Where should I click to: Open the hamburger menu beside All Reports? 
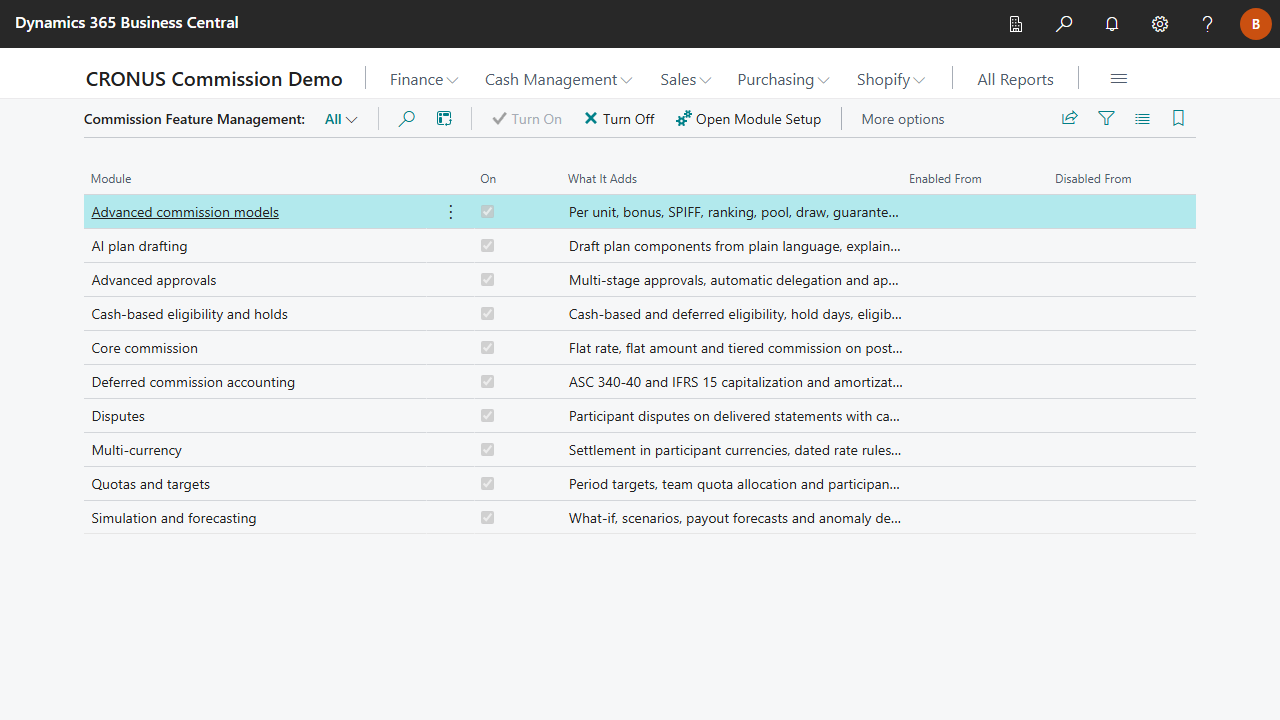coord(1119,79)
